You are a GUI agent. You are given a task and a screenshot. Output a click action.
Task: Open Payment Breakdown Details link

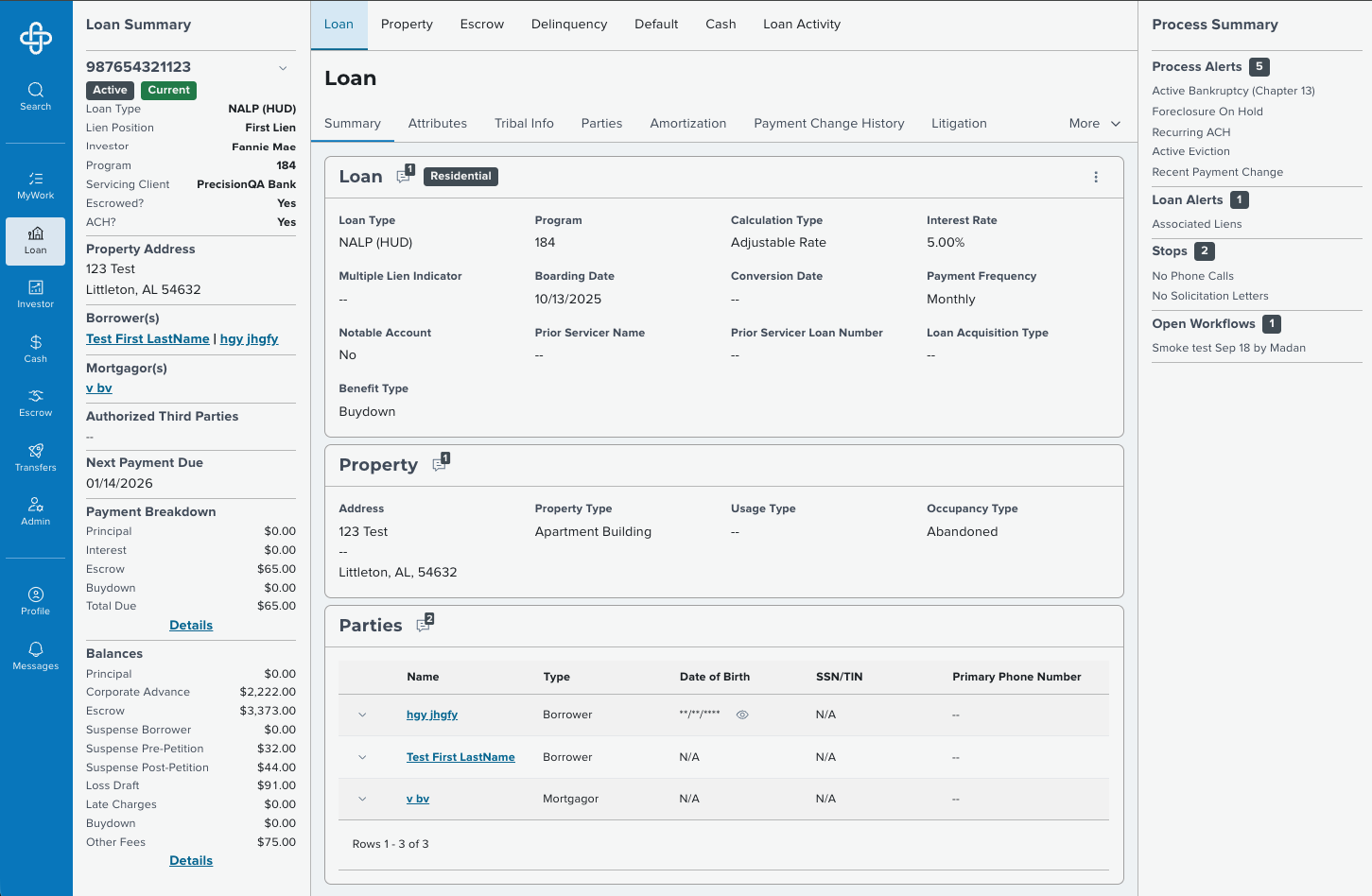(191, 625)
